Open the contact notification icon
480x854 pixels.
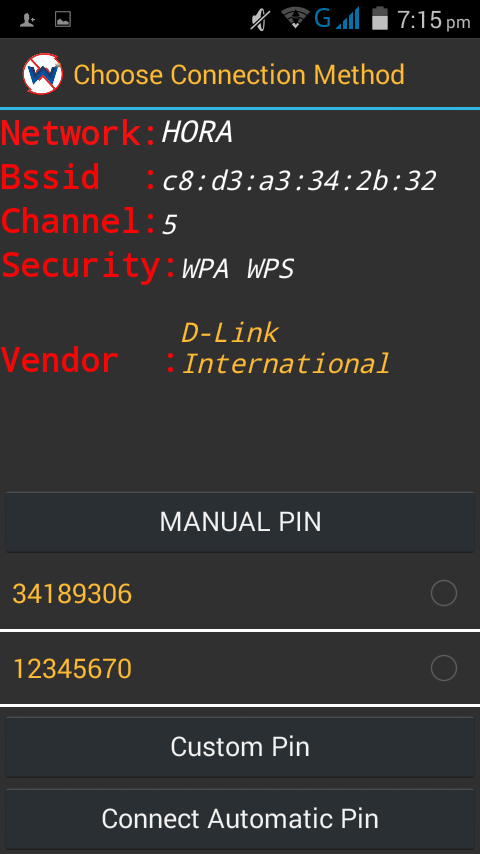tap(27, 20)
